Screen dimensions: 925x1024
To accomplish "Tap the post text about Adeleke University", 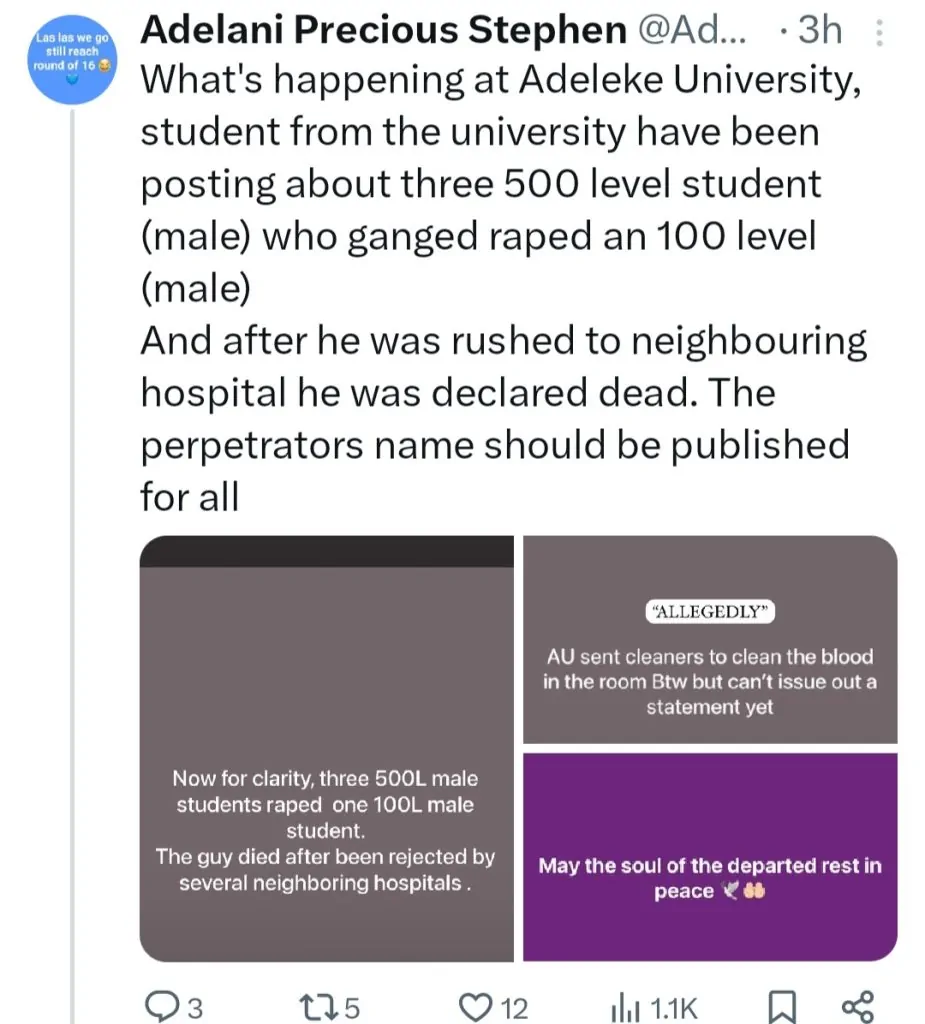I will pos(500,288).
